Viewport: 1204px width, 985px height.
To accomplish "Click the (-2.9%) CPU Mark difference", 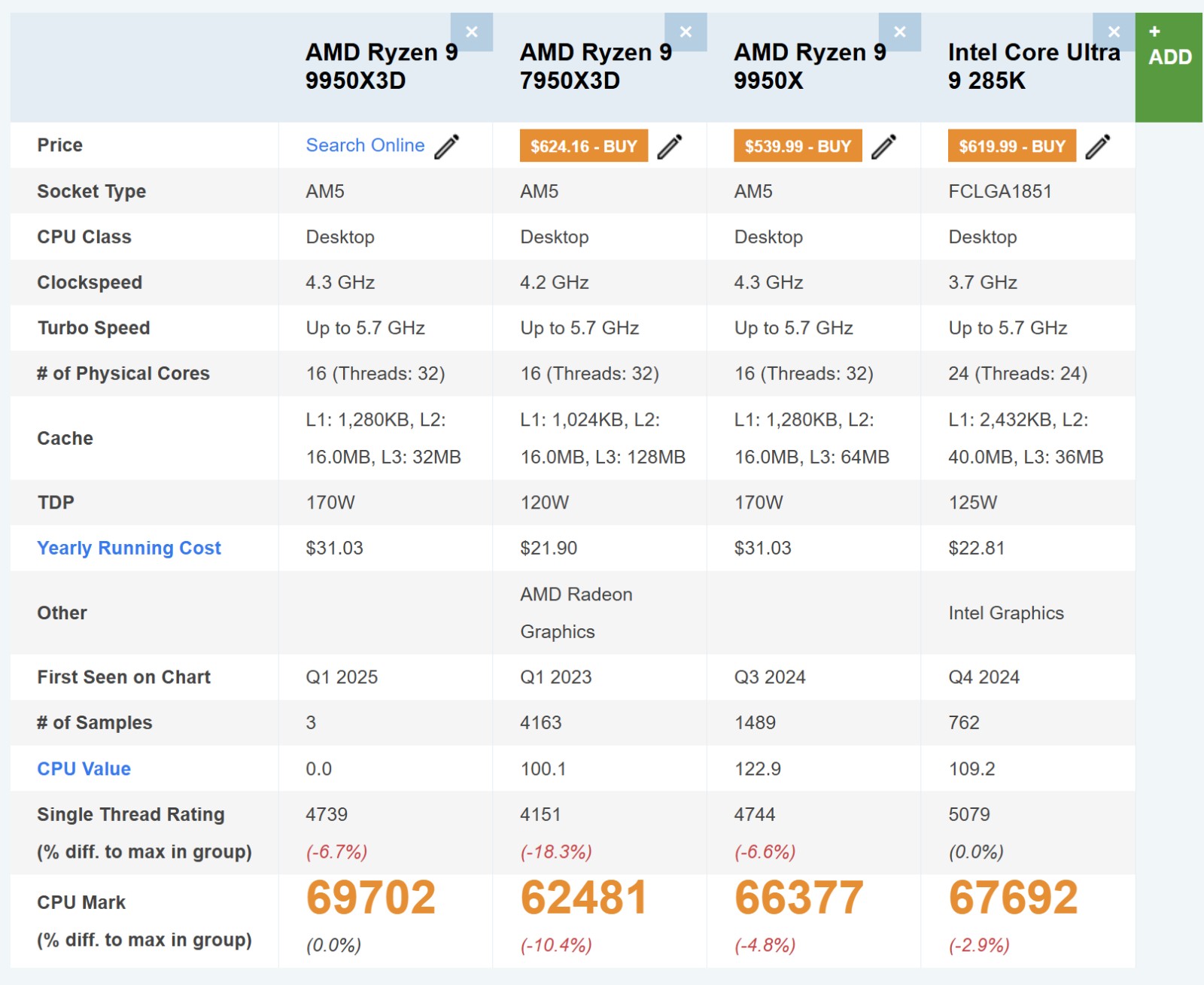I will click(x=979, y=945).
